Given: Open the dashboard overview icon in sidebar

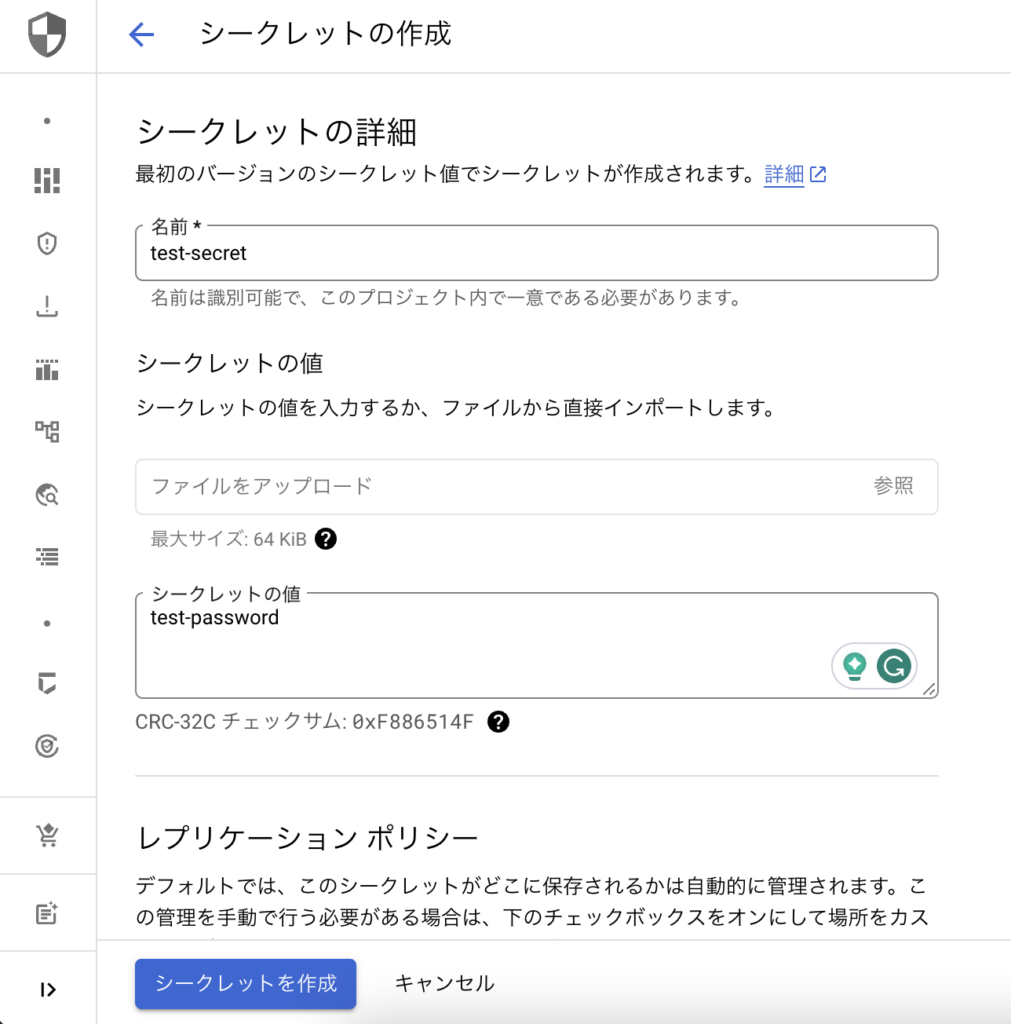Looking at the screenshot, I should [47, 180].
